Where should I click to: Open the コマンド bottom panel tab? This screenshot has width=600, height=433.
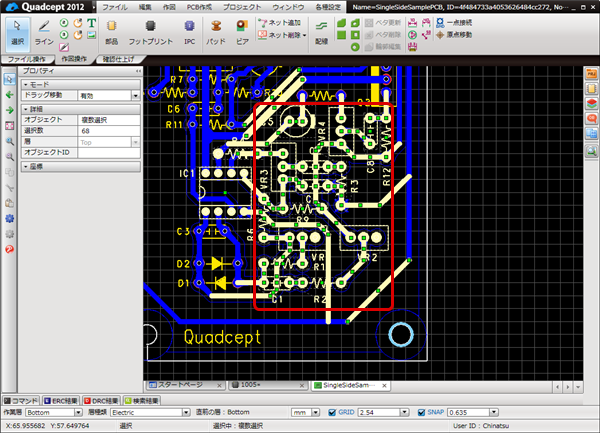[21, 400]
